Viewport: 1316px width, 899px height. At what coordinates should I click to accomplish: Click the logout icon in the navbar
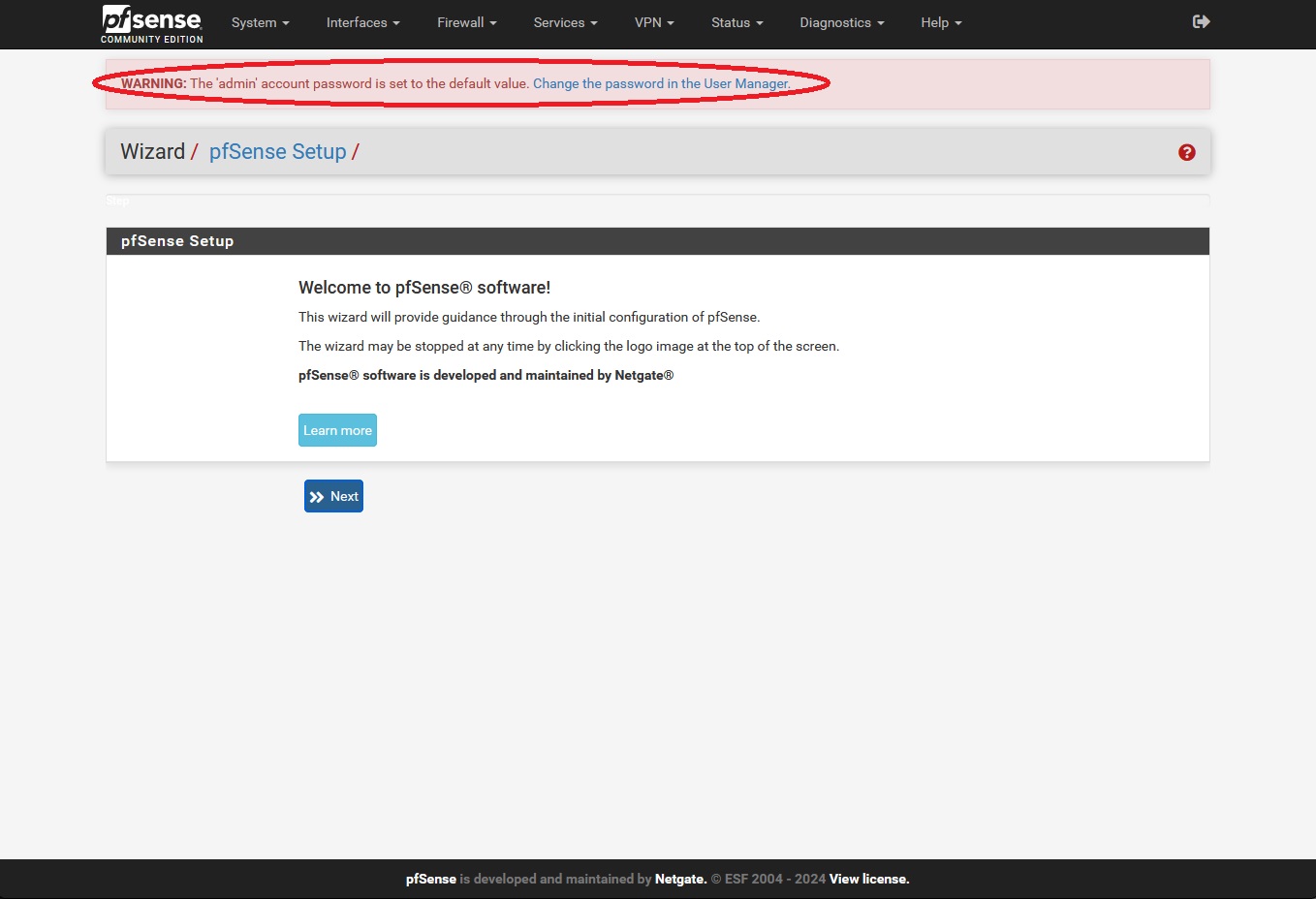pos(1201,21)
